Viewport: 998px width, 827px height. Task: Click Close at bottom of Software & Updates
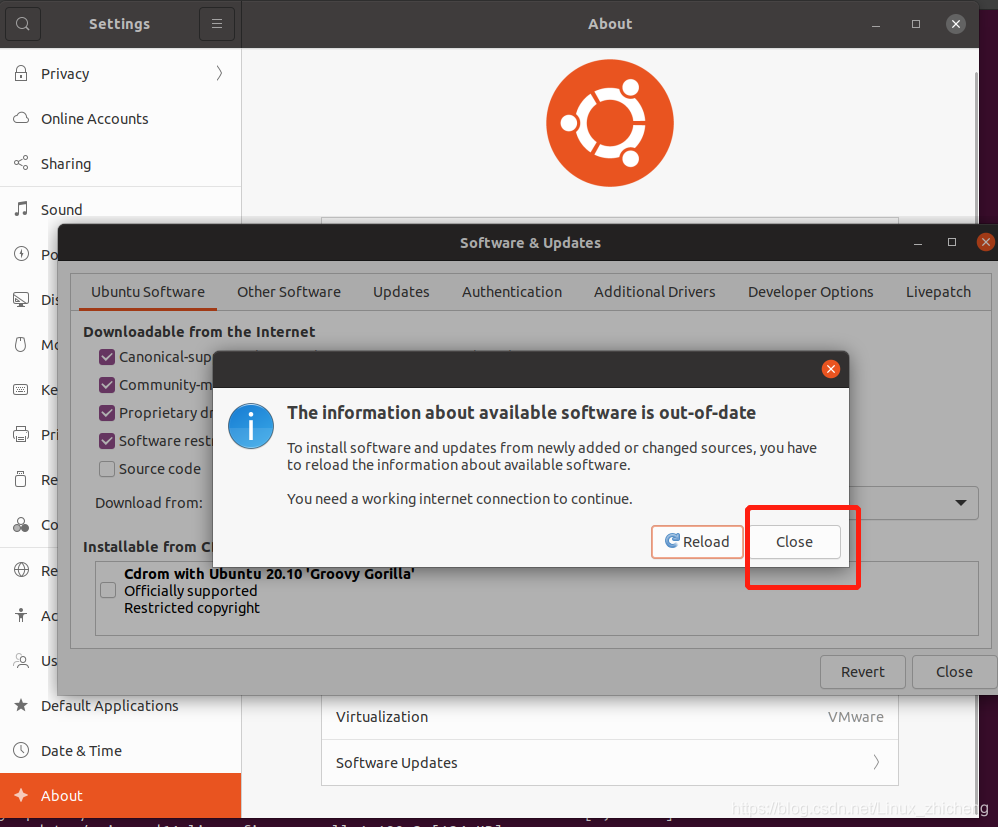pos(954,672)
